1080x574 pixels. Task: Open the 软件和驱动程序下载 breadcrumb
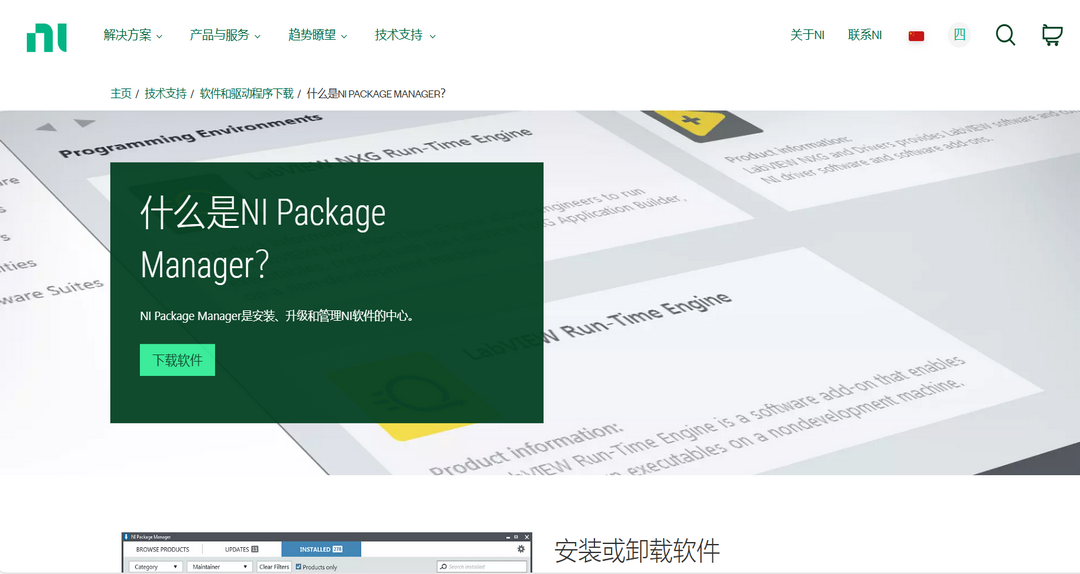246,93
